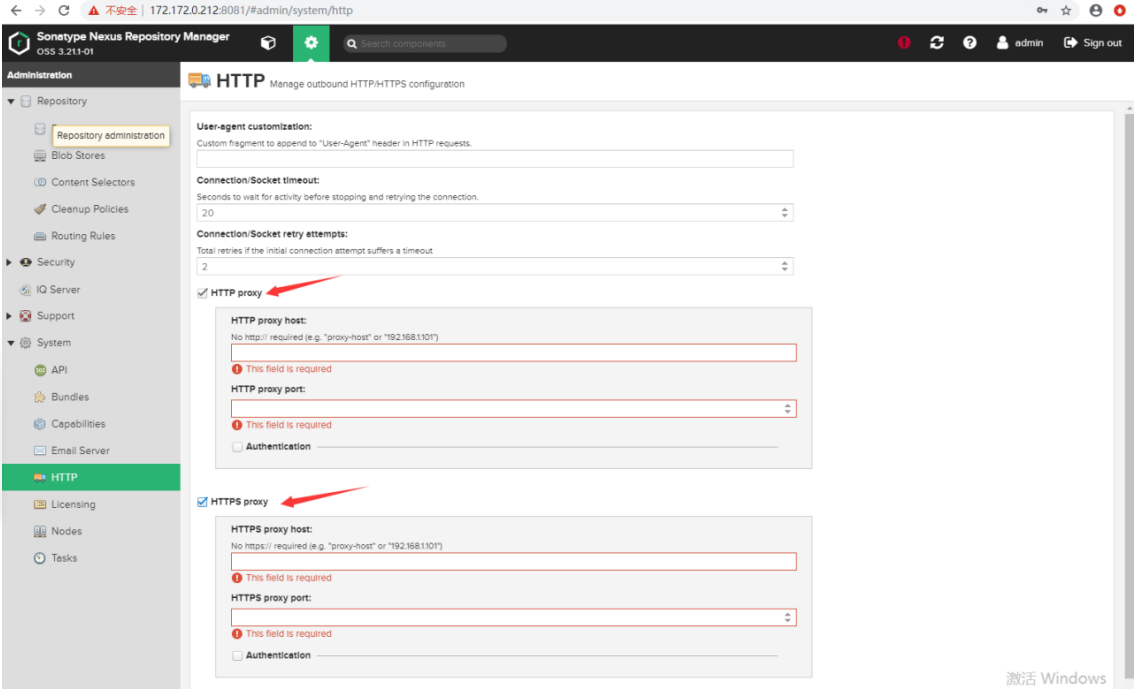Click the User-agent customization field

coord(495,158)
